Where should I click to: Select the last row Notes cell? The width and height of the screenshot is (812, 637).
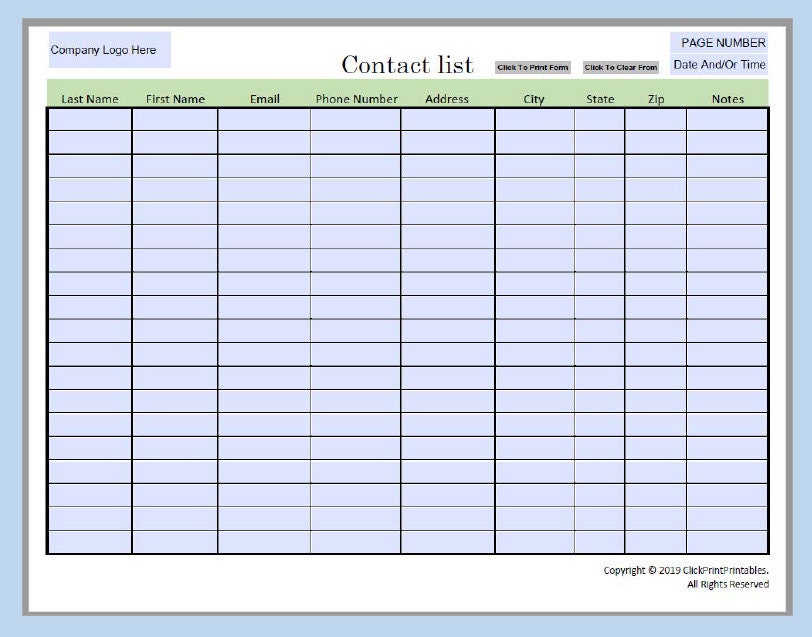(x=727, y=542)
